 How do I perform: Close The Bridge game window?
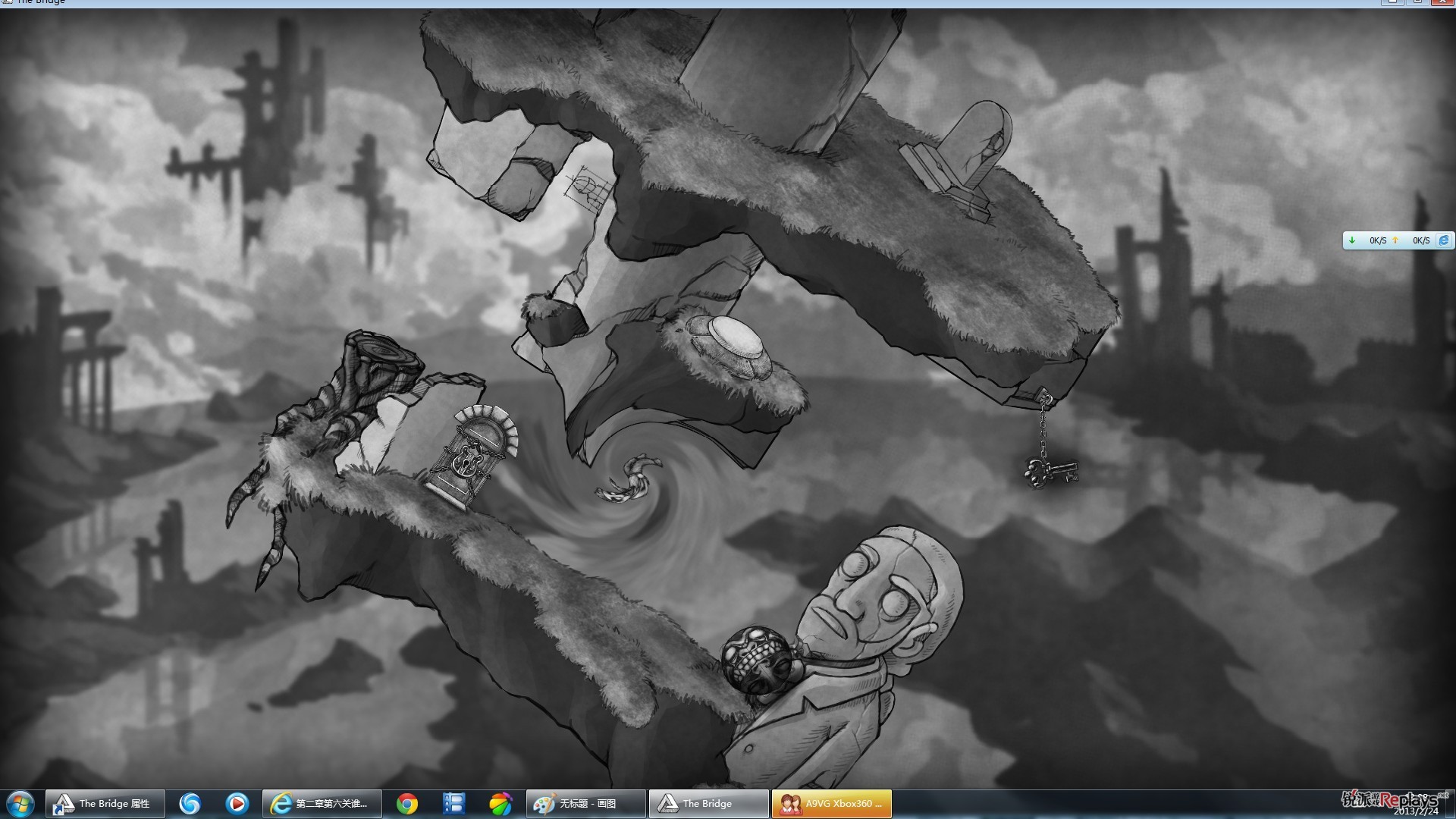pos(1442,2)
